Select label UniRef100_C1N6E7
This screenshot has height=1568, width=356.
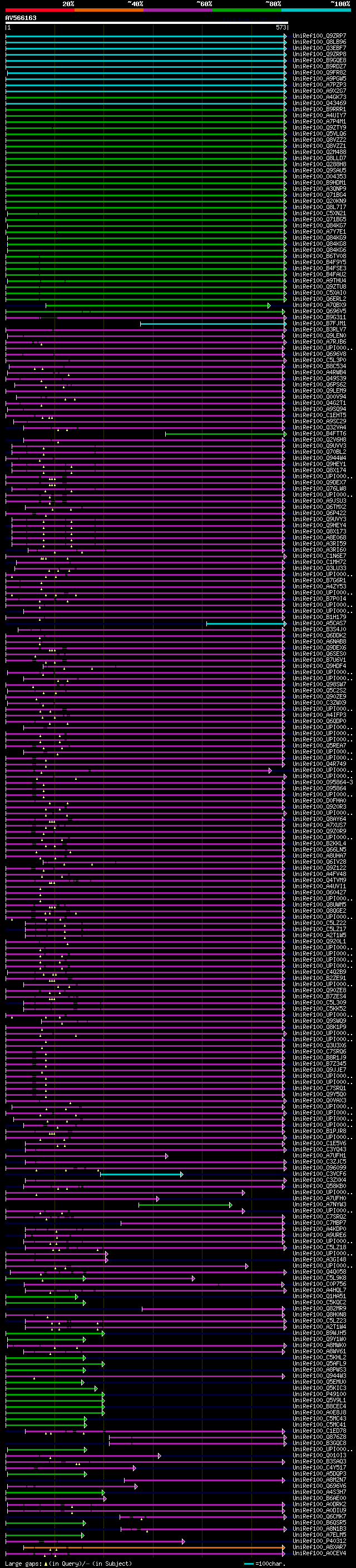pyautogui.click(x=319, y=556)
